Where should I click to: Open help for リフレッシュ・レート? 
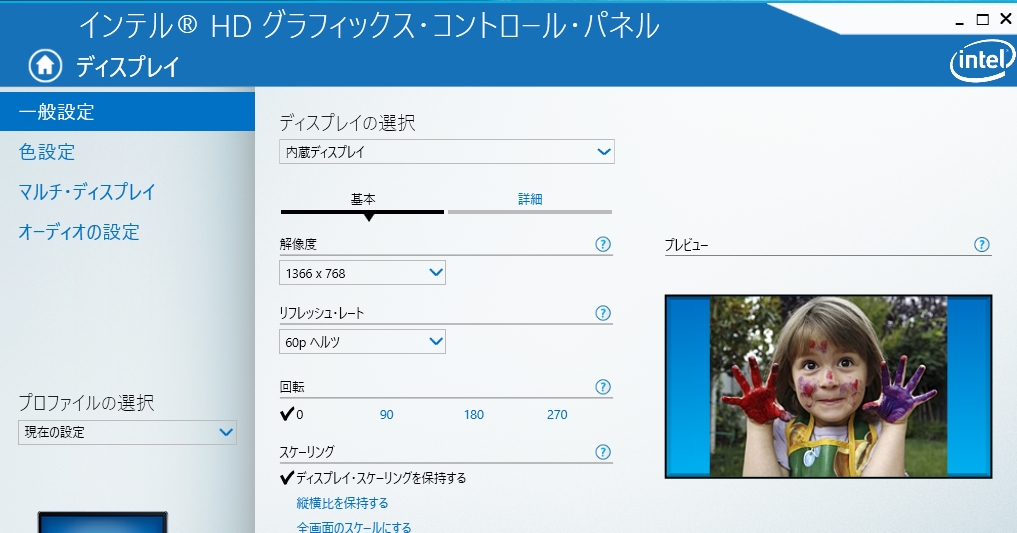[x=603, y=313]
